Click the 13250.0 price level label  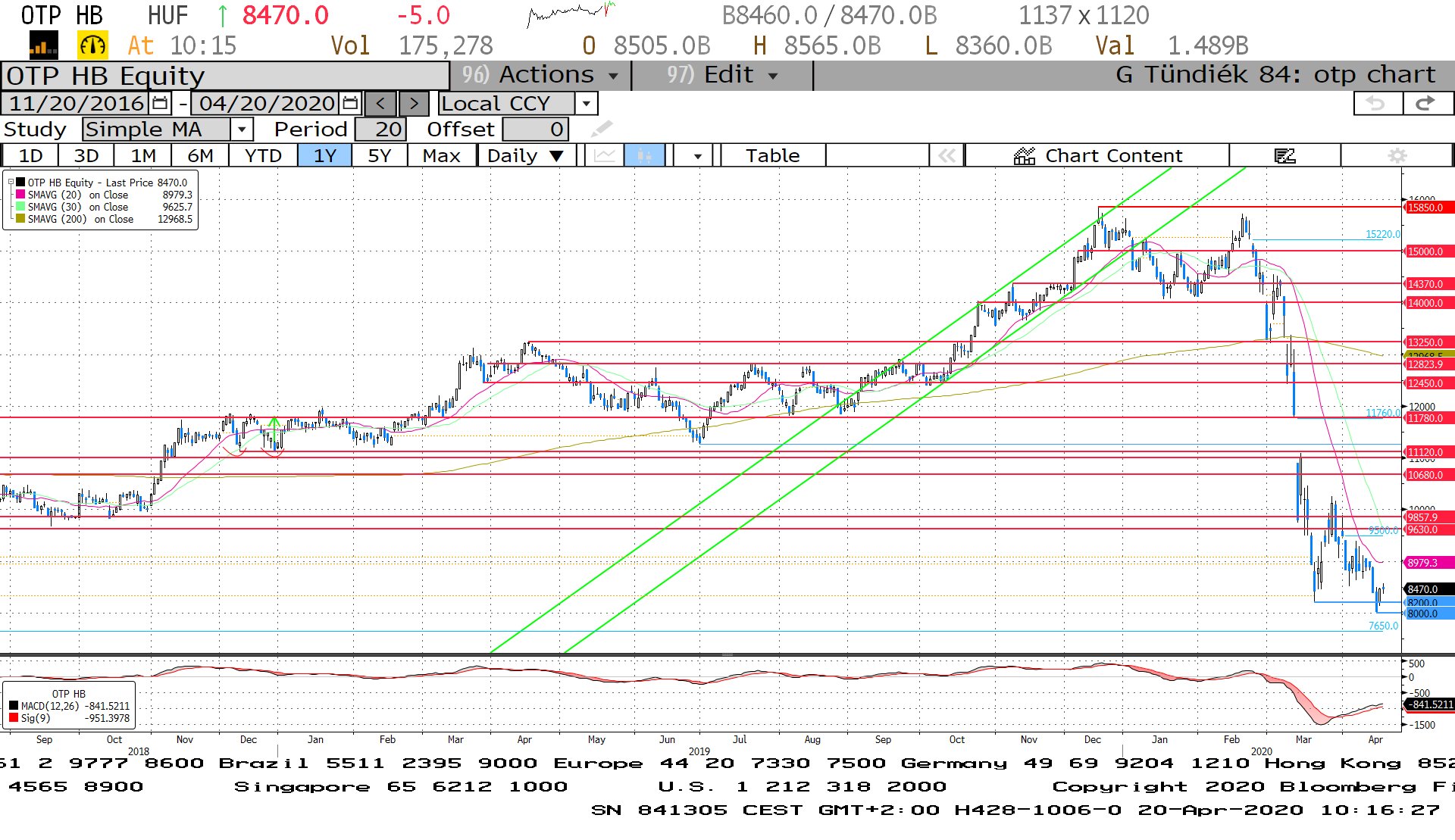(1428, 342)
